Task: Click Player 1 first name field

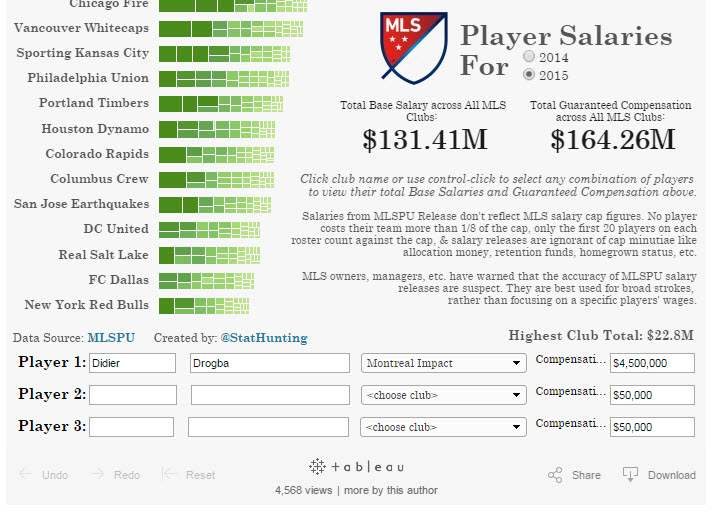Action: (132, 364)
